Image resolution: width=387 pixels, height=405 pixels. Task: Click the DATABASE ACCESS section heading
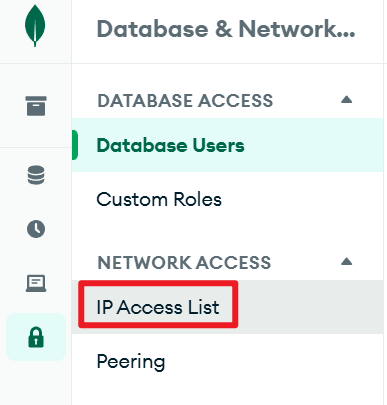tap(185, 101)
